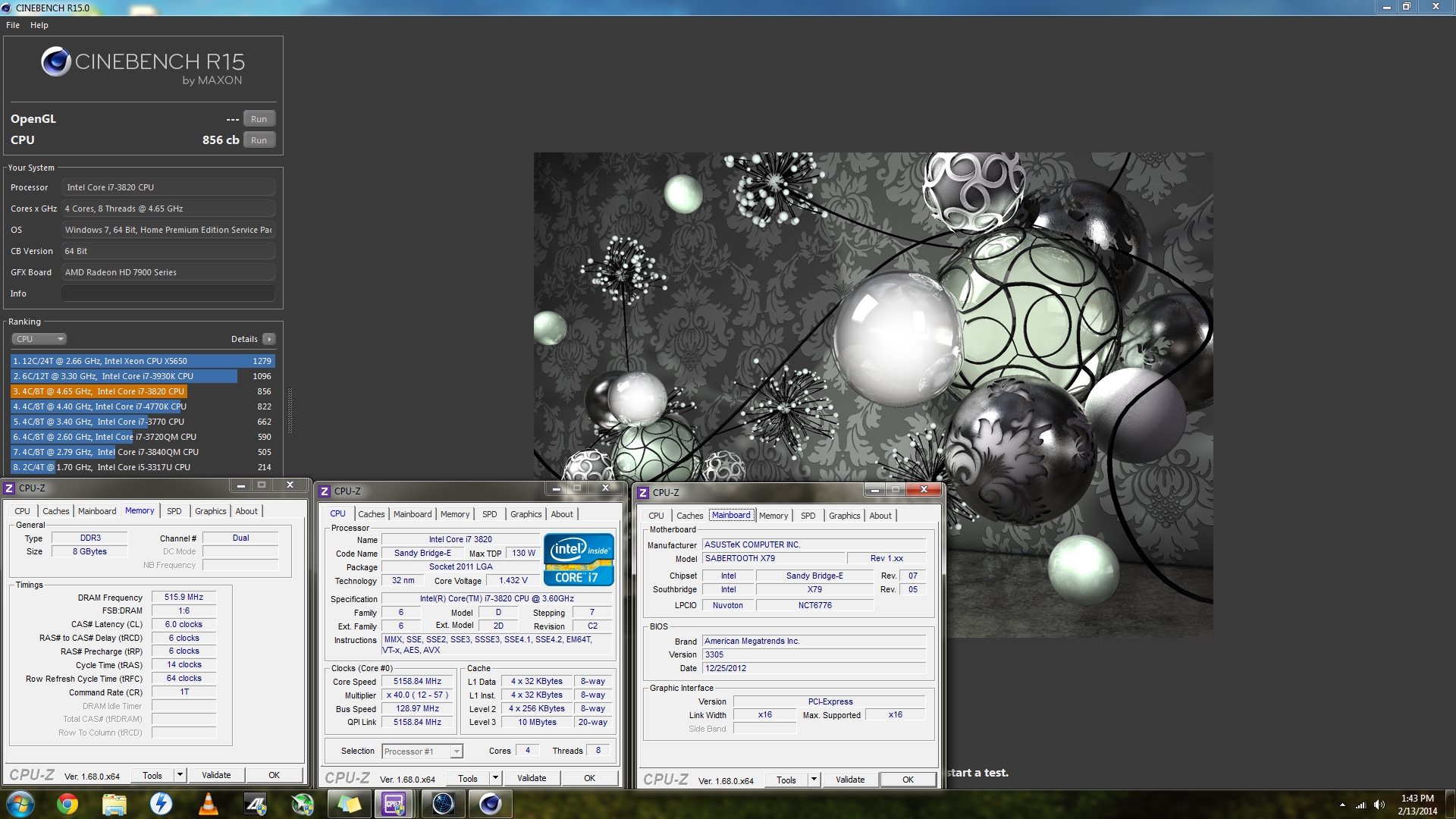
Task: Click Validate in the Mainboard CPU-Z window
Action: (x=850, y=780)
